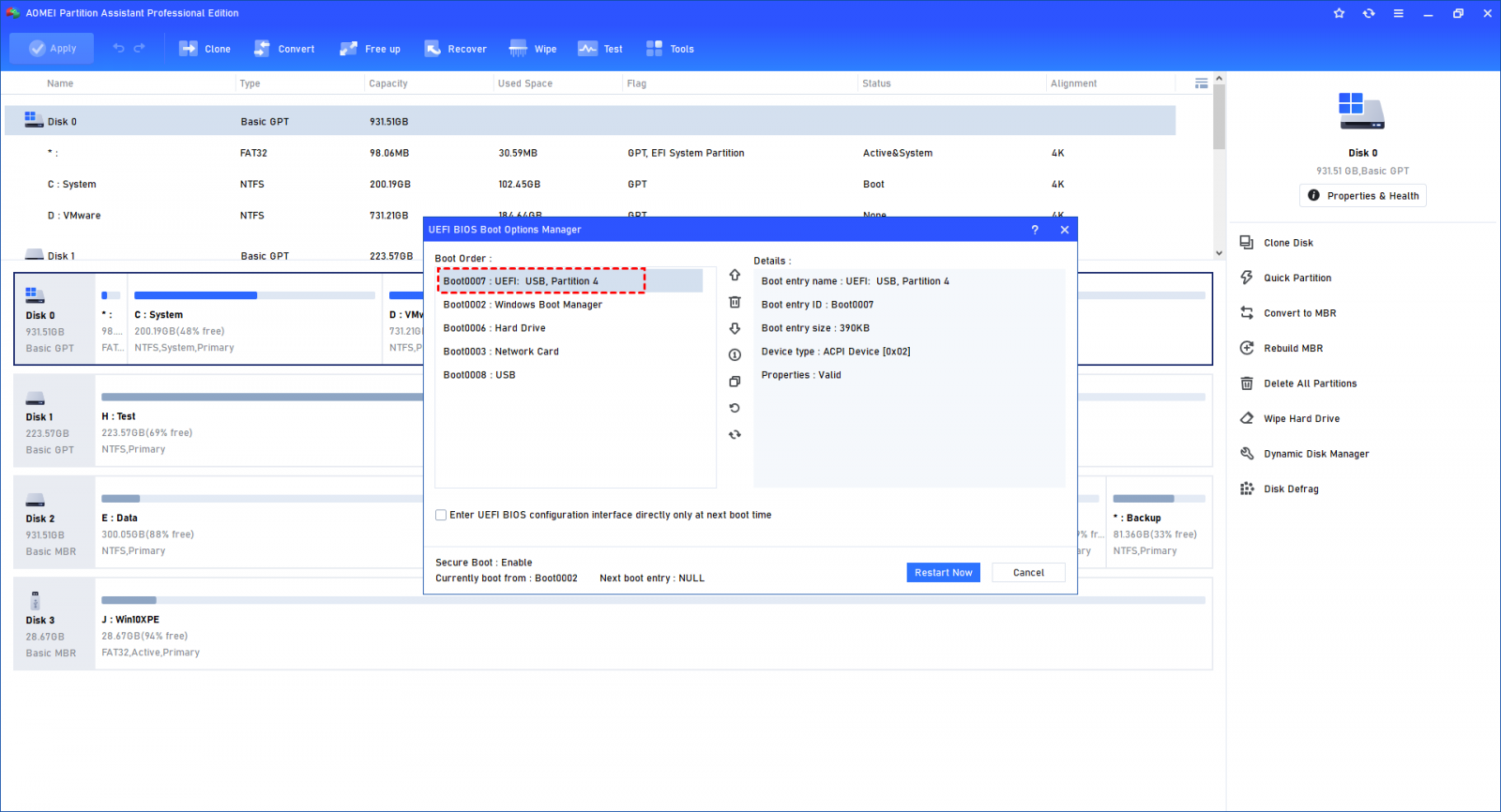The width and height of the screenshot is (1501, 812).
Task: Select Boot0002 Windows Boot Manager entry
Action: 523,305
